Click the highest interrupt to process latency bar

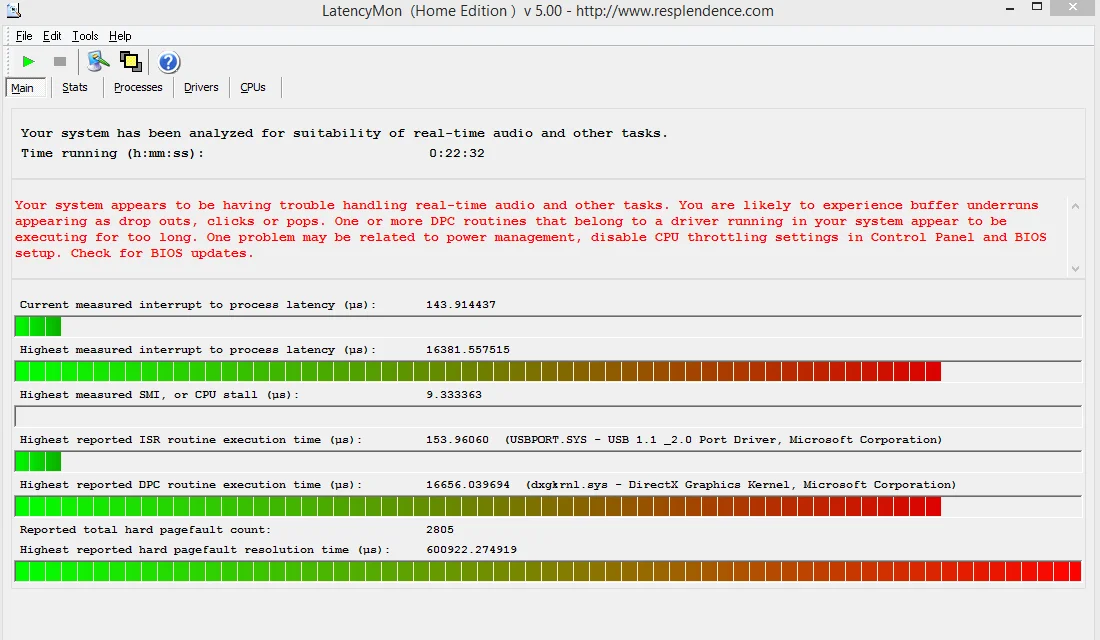click(x=548, y=371)
